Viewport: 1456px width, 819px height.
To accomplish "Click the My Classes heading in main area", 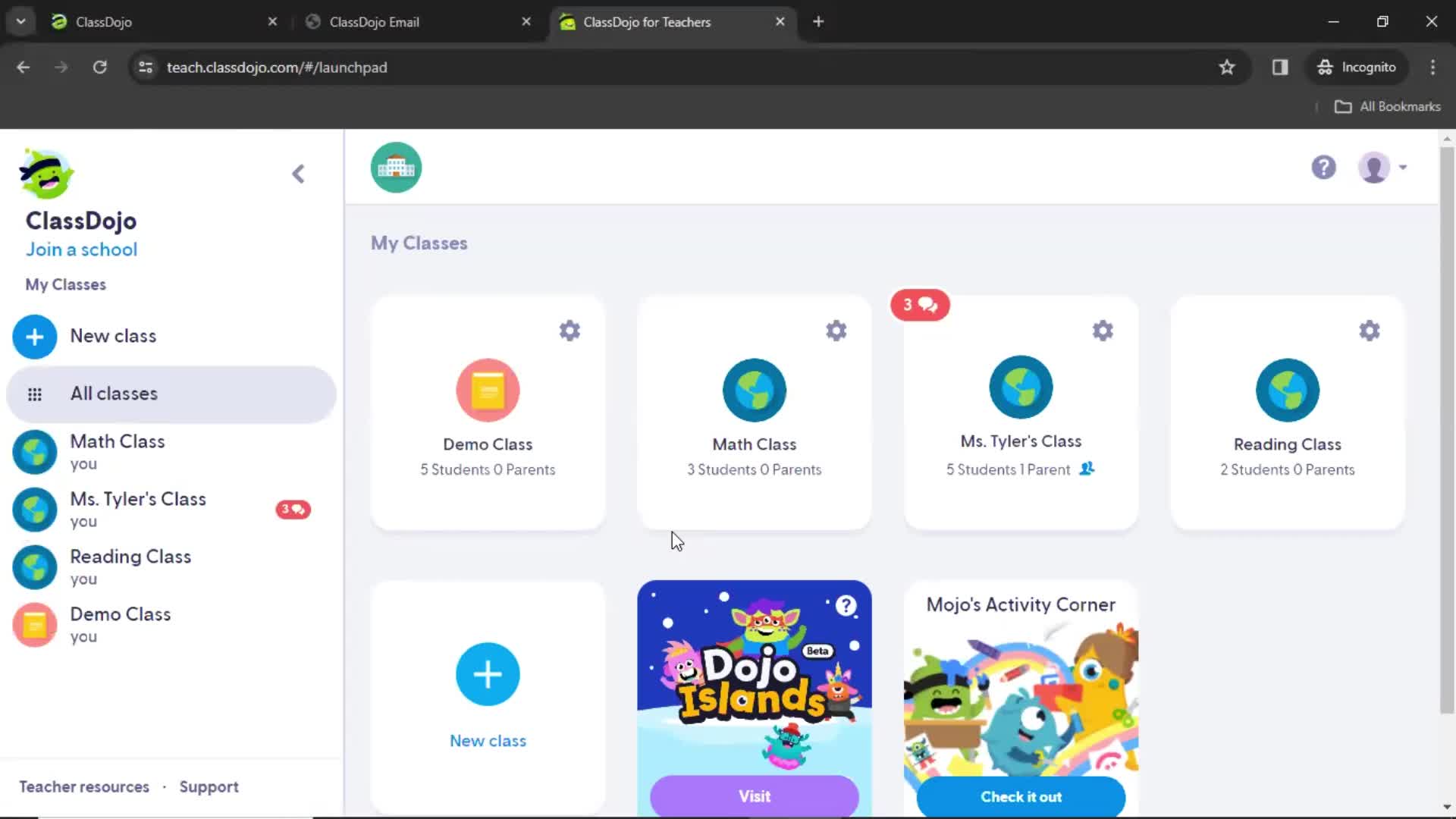I will point(419,243).
